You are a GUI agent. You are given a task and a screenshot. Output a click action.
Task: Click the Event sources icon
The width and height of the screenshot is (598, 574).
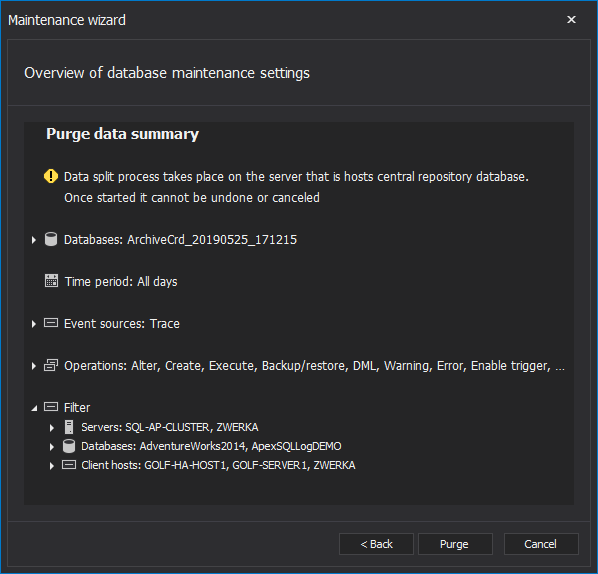click(x=51, y=323)
